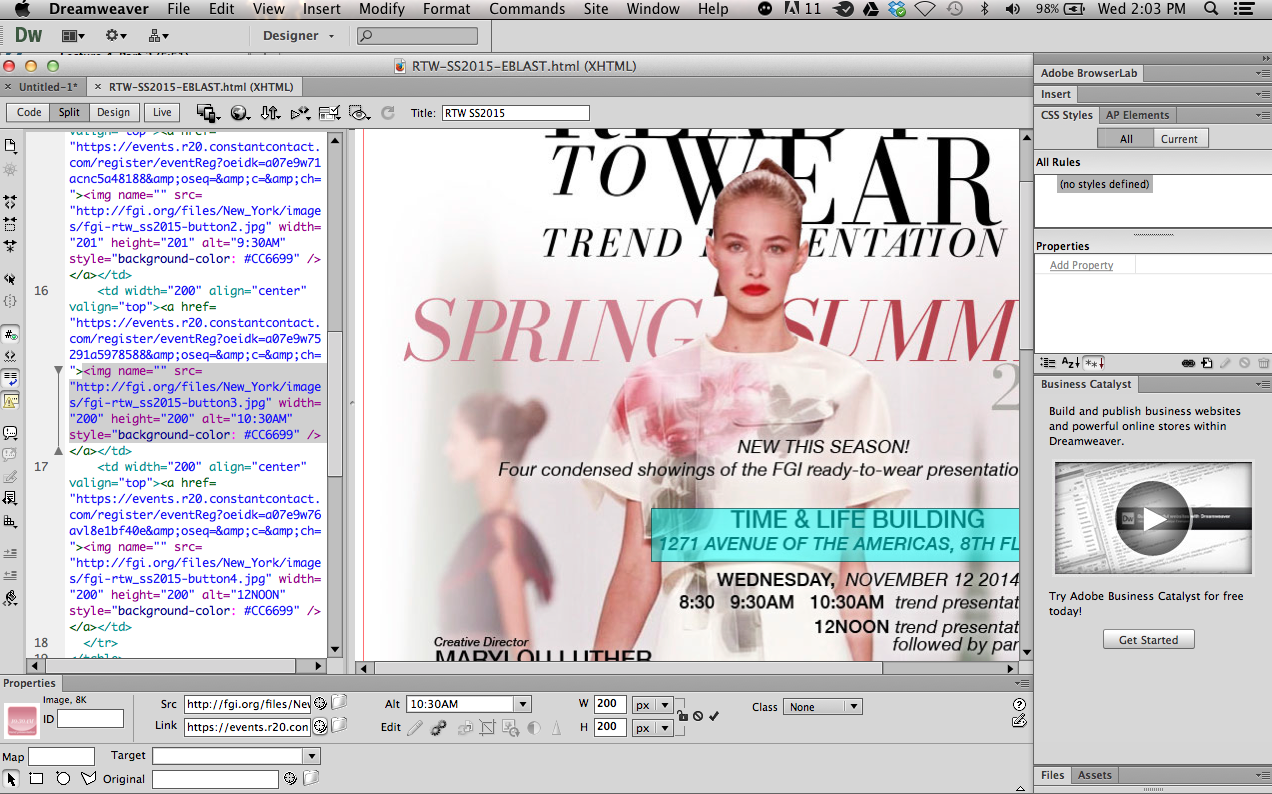Toggle Syntax Error Alerts icon
The image size is (1272, 794).
11,401
